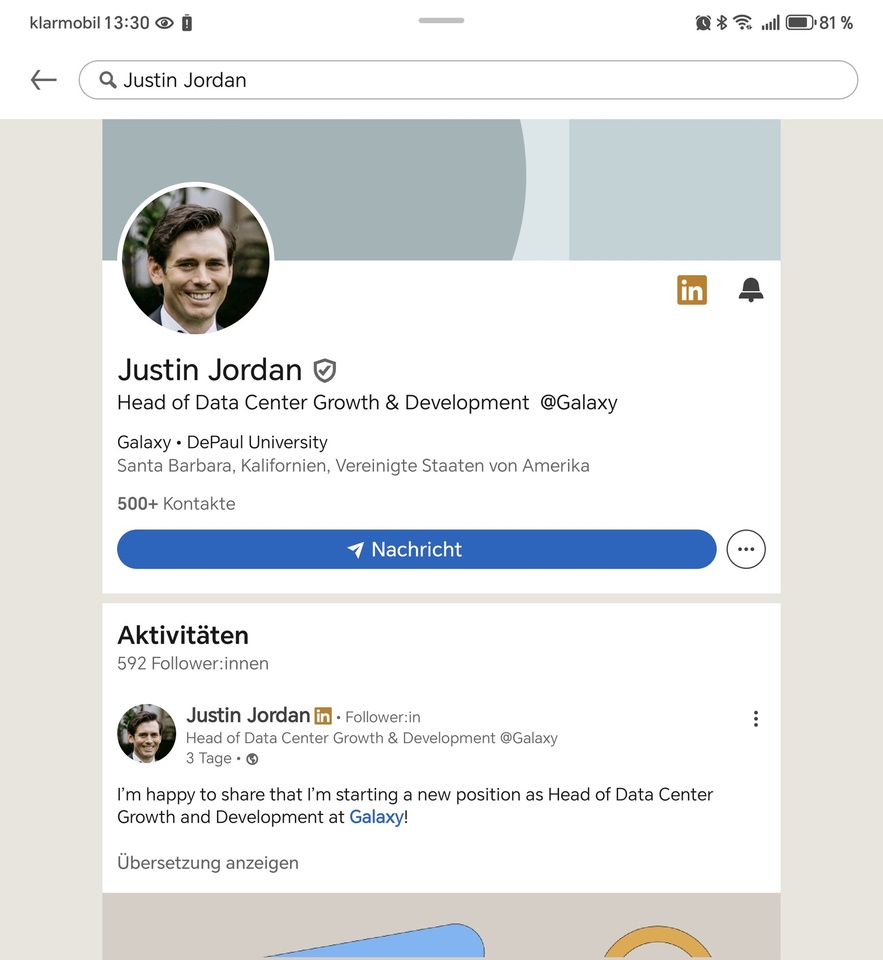Focus the search field containing "Justin Jordan"
The width and height of the screenshot is (883, 960).
click(480, 80)
